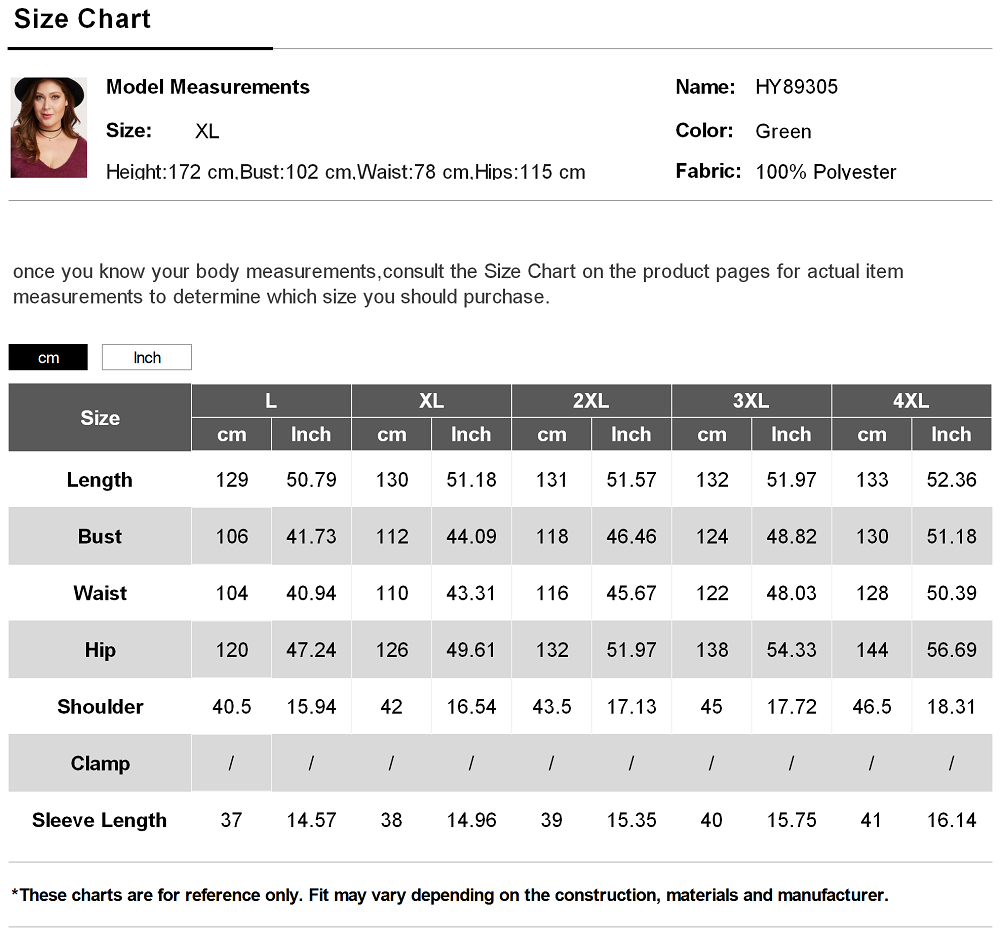This screenshot has width=1000, height=935.
Task: Select the XL size column header
Action: click(431, 401)
